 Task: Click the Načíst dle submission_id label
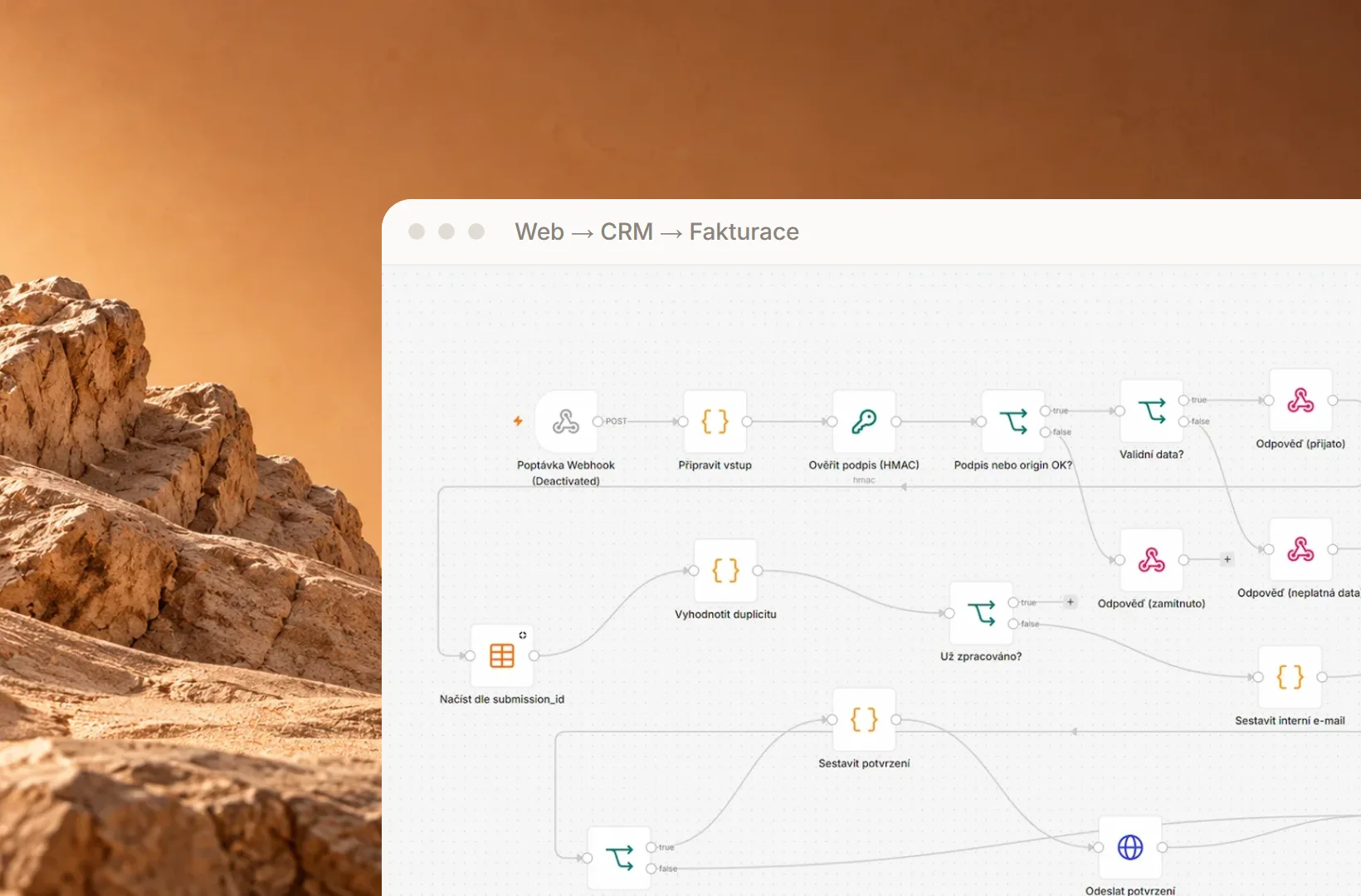point(502,699)
